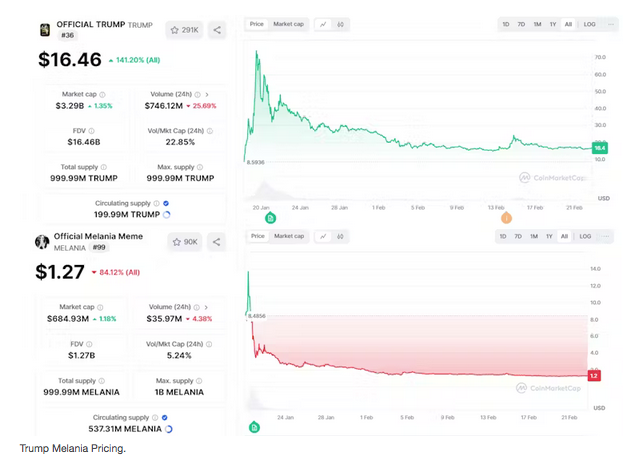Set MELANIA chart range to 1M
The width and height of the screenshot is (626, 462).
click(534, 236)
